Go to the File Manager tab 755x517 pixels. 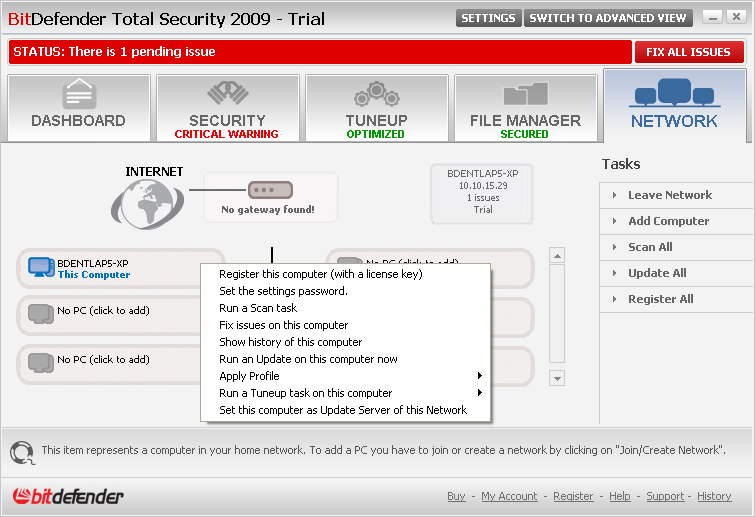[x=525, y=108]
